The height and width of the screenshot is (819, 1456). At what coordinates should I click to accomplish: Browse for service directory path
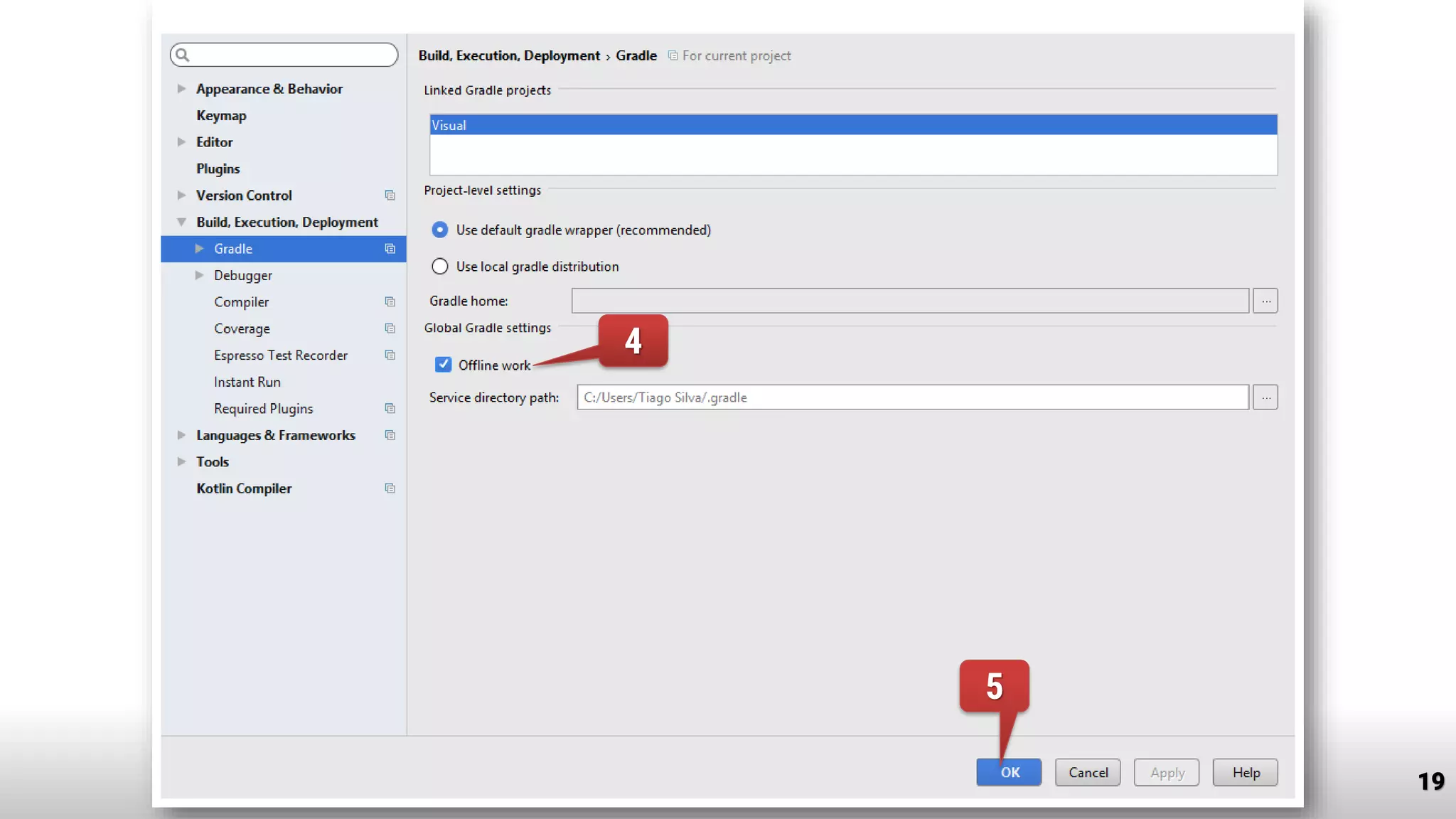[x=1265, y=397]
